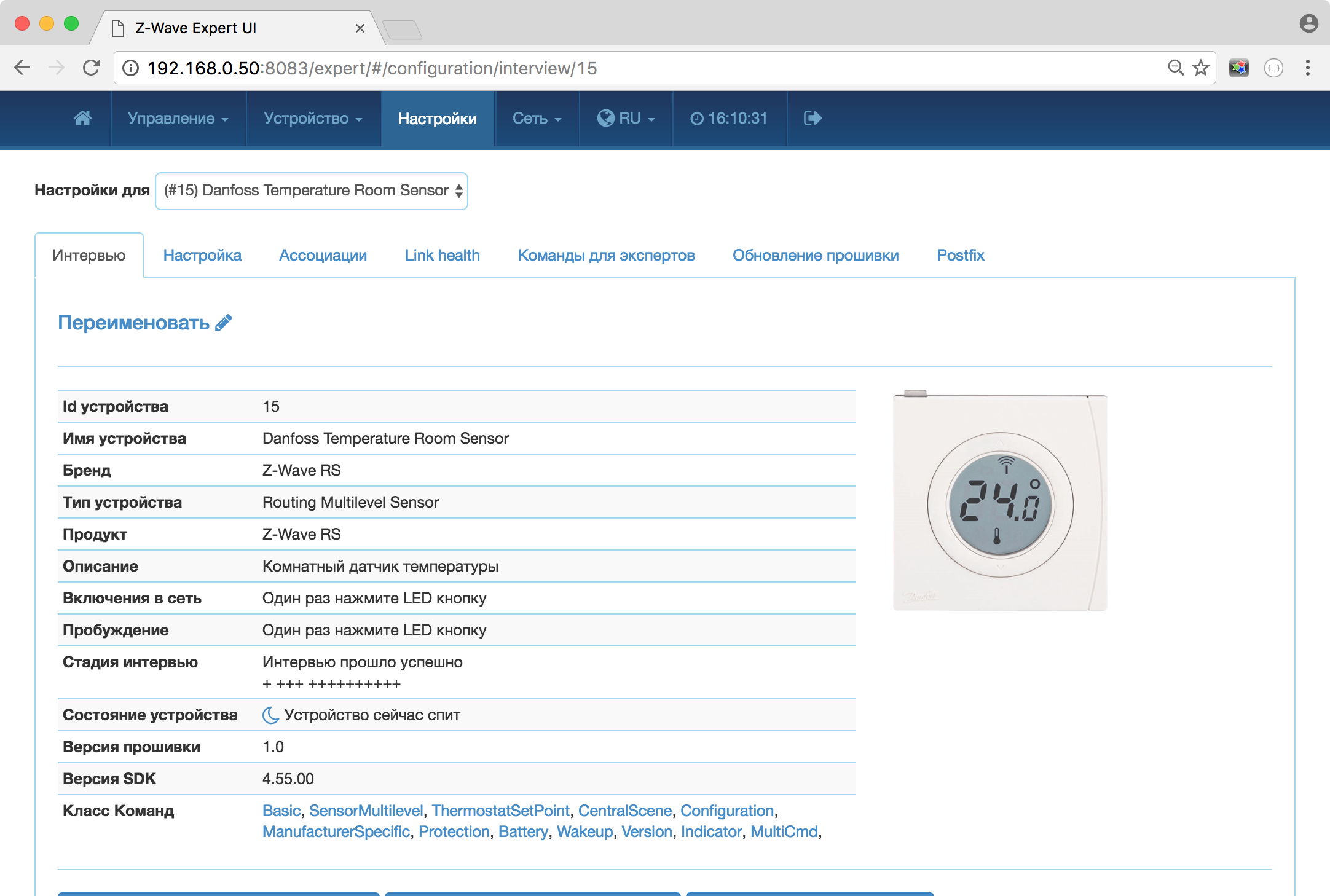Open the Protection command class link
Screen dimensions: 1330x896
[x=454, y=831]
